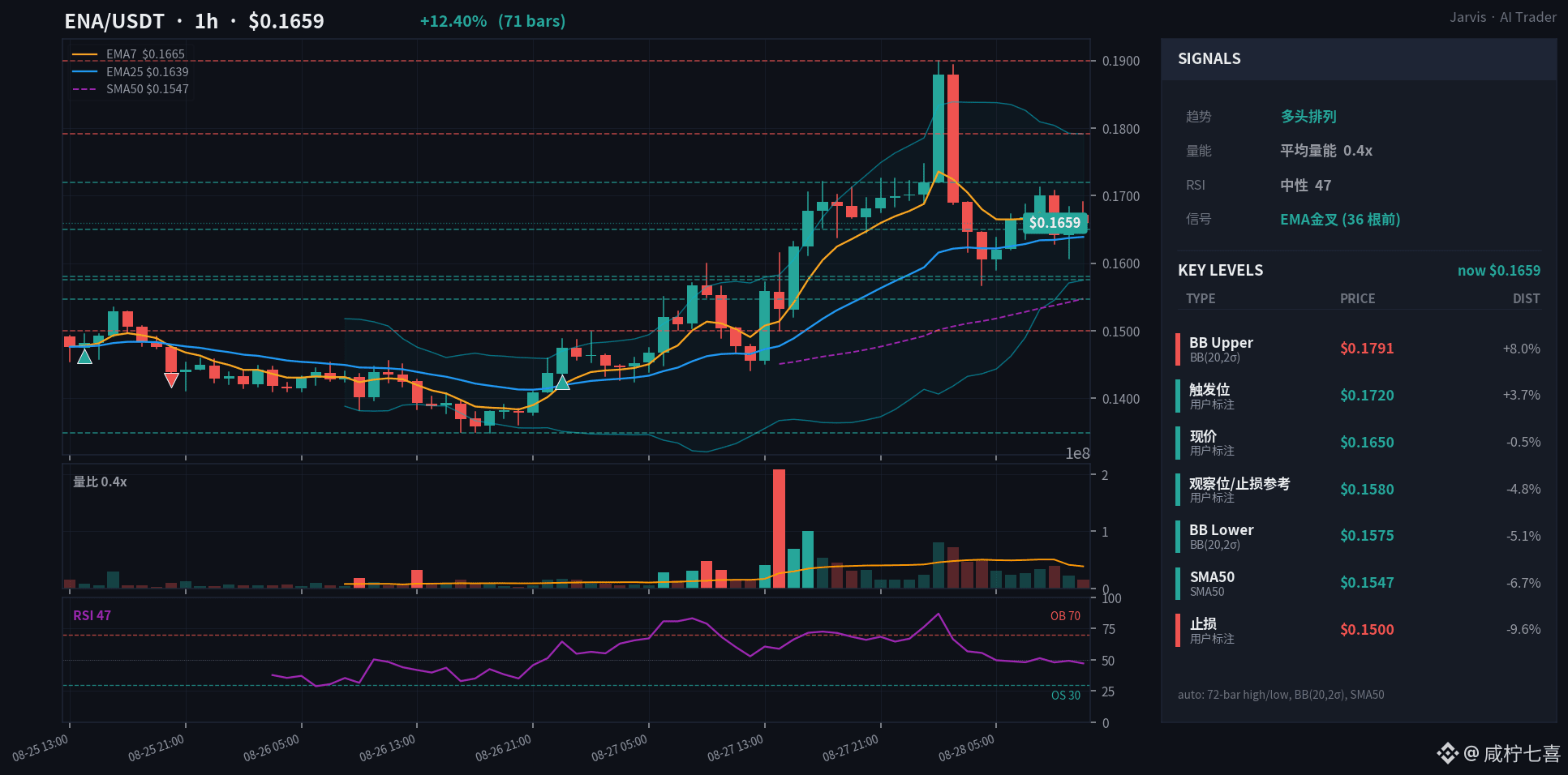1568x775 pixels.
Task: Click the BB Lower level name
Action: (x=1221, y=529)
